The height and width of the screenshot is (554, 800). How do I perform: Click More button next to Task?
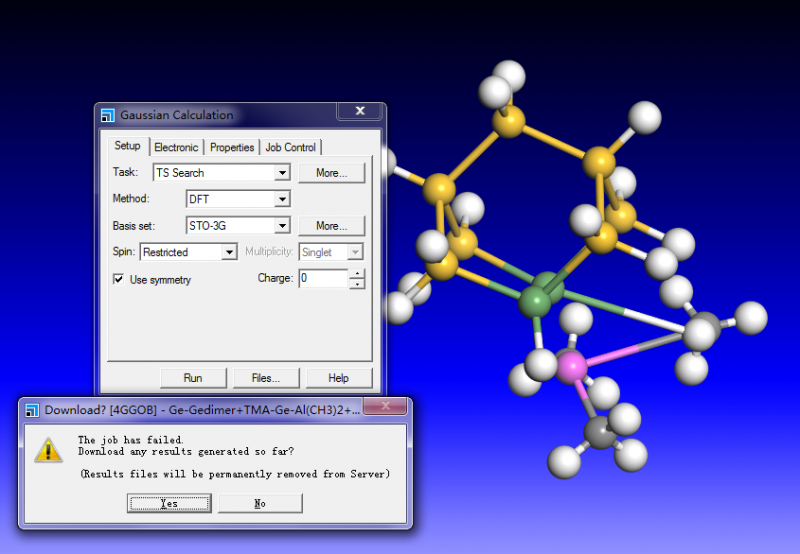coord(332,173)
